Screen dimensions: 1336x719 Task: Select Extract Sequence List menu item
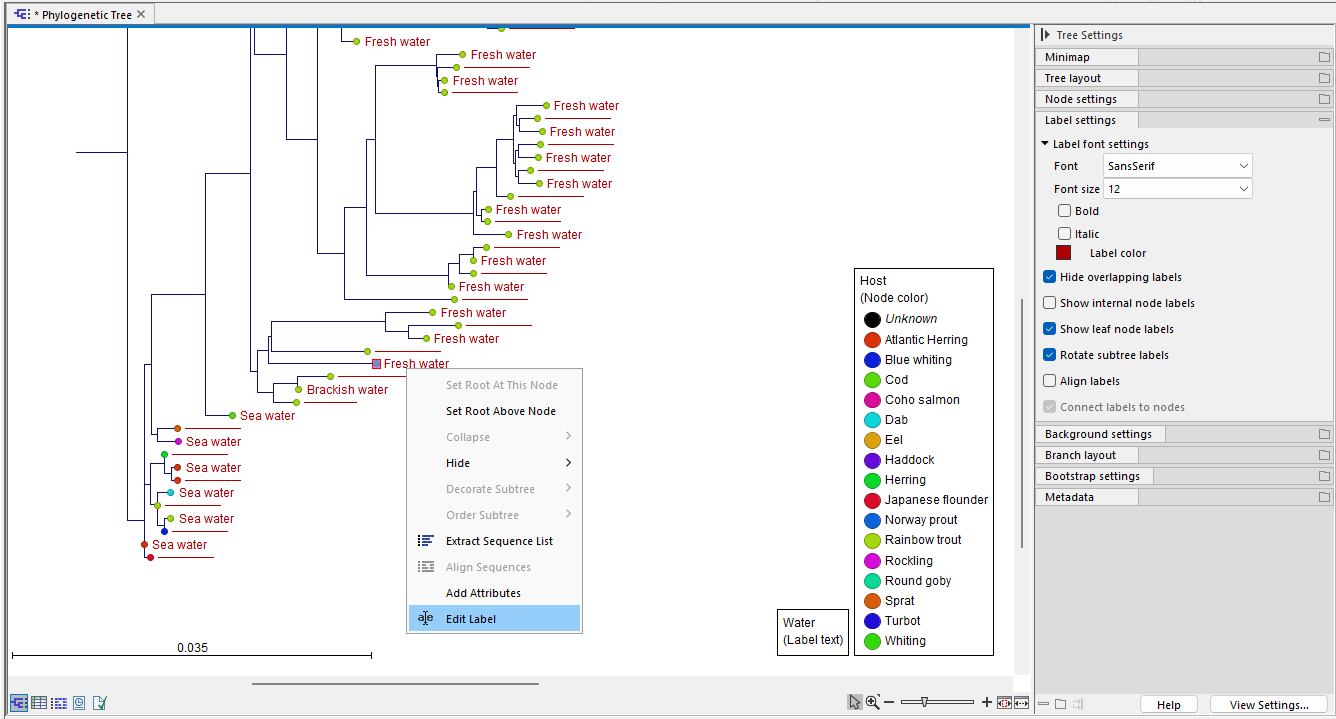tap(499, 541)
